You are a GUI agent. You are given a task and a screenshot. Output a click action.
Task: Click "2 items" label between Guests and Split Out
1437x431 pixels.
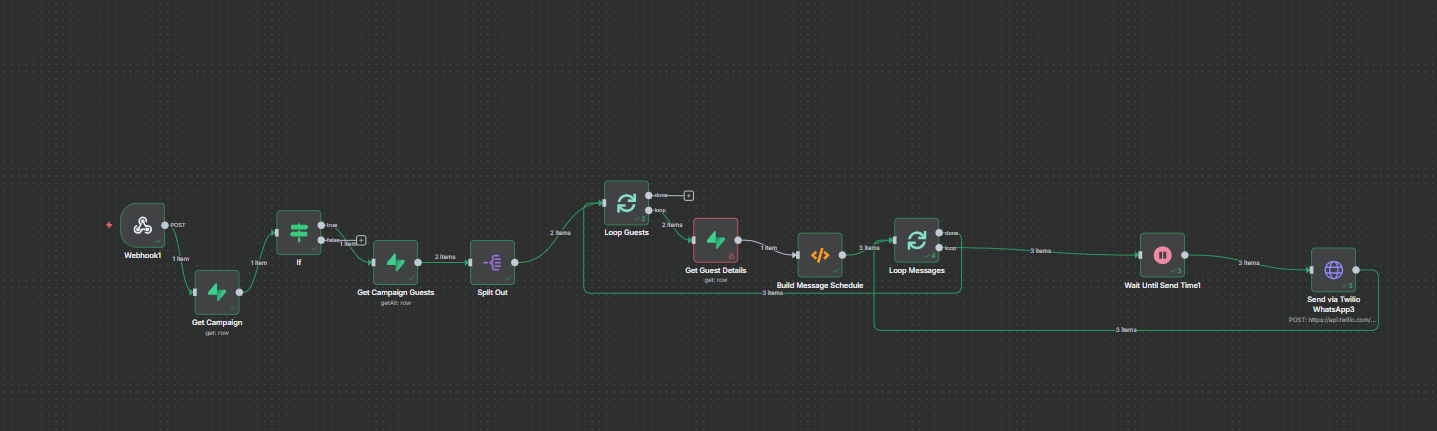(x=444, y=258)
